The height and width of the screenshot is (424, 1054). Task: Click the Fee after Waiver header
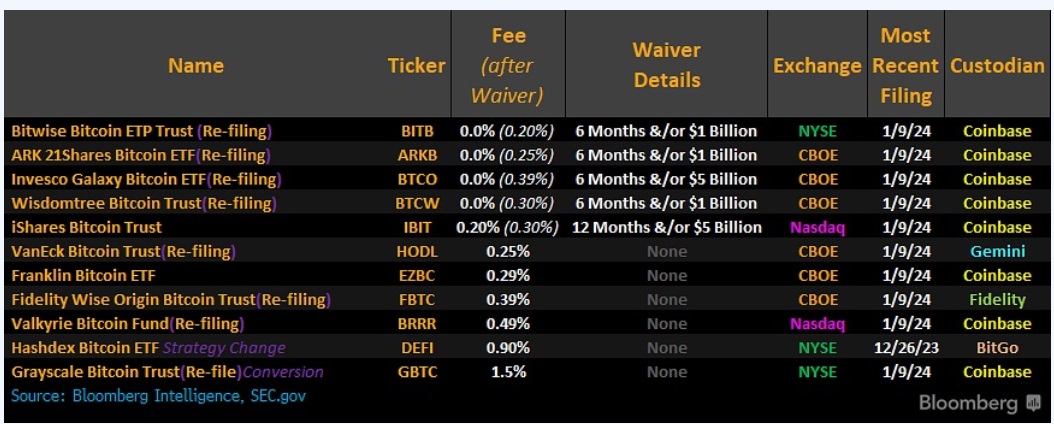pos(508,66)
